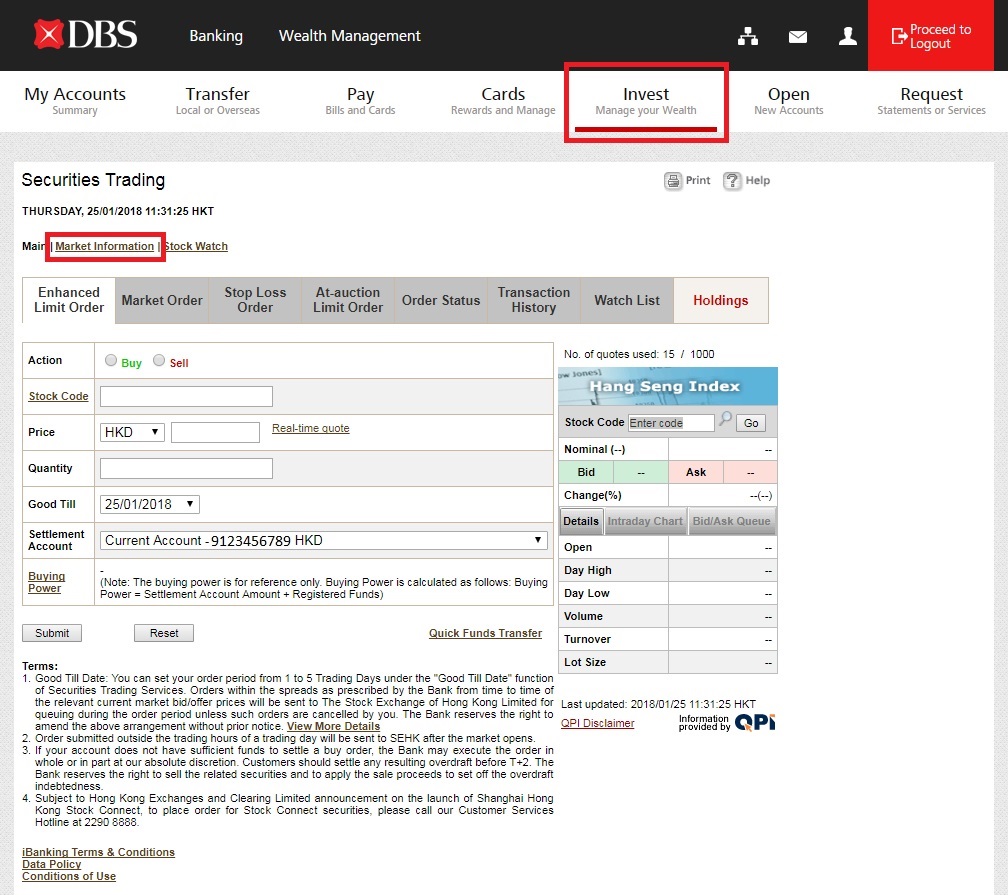Screen dimensions: 1008x895
Task: Select the Sell radio button
Action: pos(159,361)
